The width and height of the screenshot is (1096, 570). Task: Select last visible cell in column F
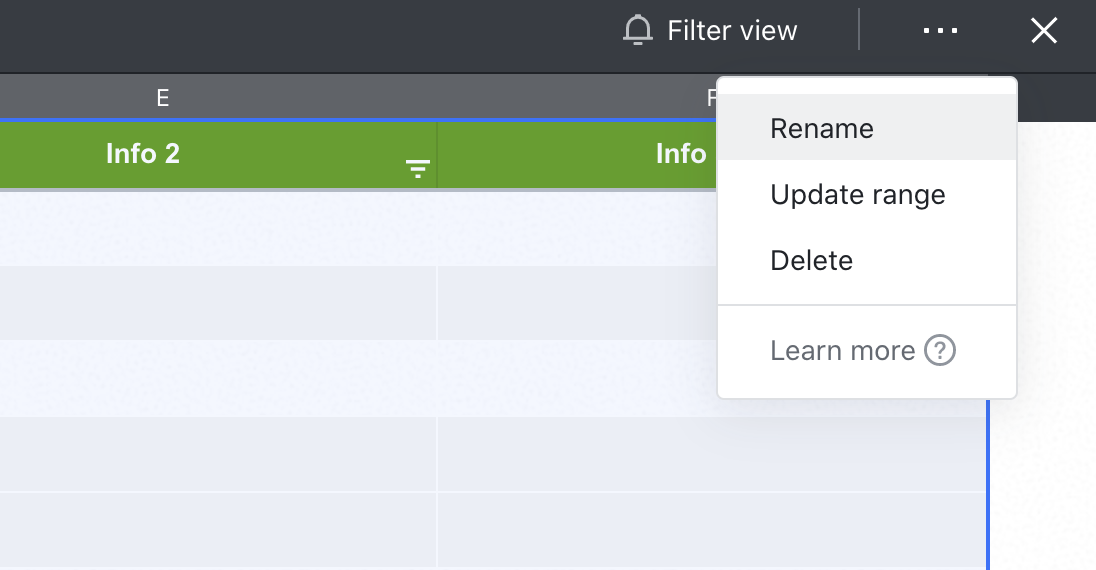click(710, 530)
